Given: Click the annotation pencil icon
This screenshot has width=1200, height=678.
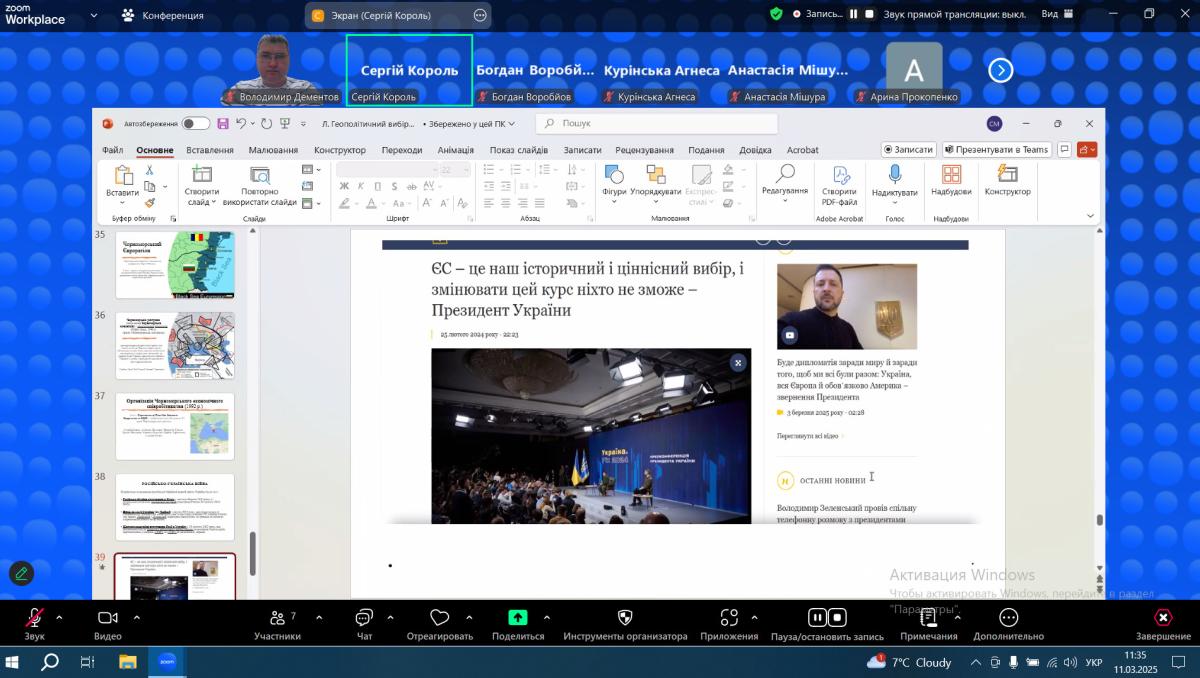Looking at the screenshot, I should coord(21,574).
